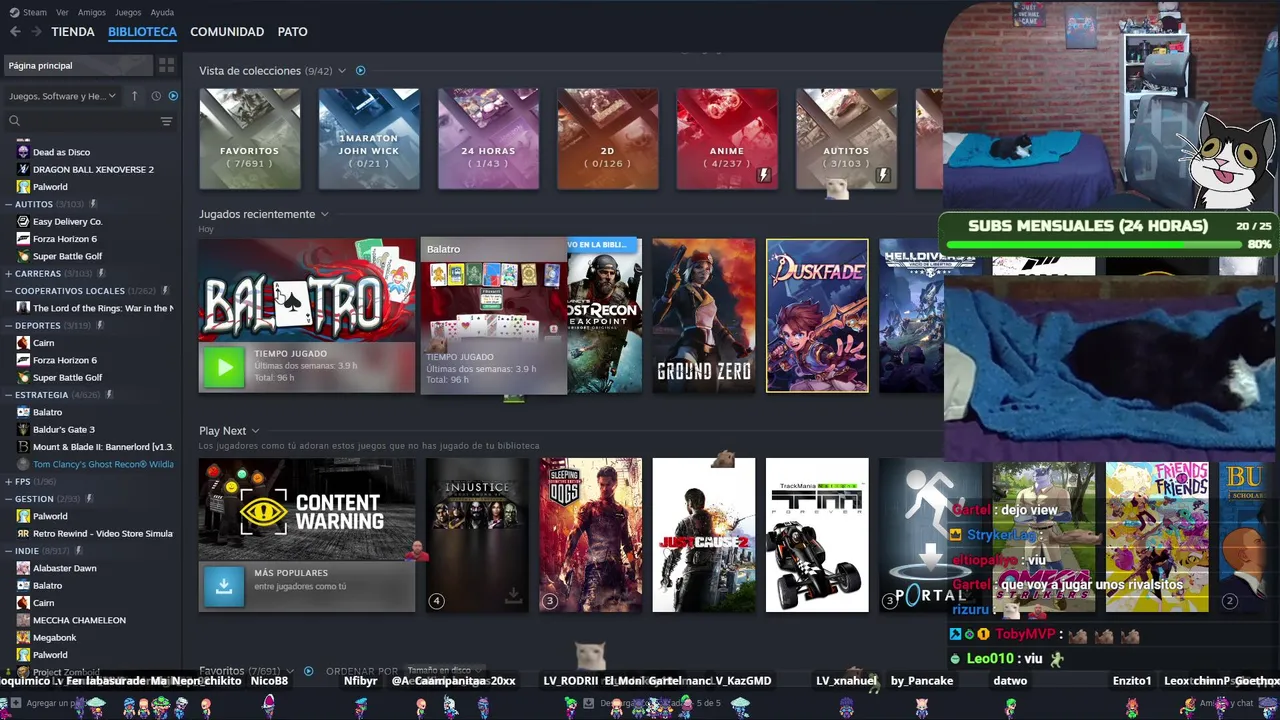Screen dimensions: 1280x720
Task: Open the 24 HORAS collection tile
Action: (x=488, y=139)
